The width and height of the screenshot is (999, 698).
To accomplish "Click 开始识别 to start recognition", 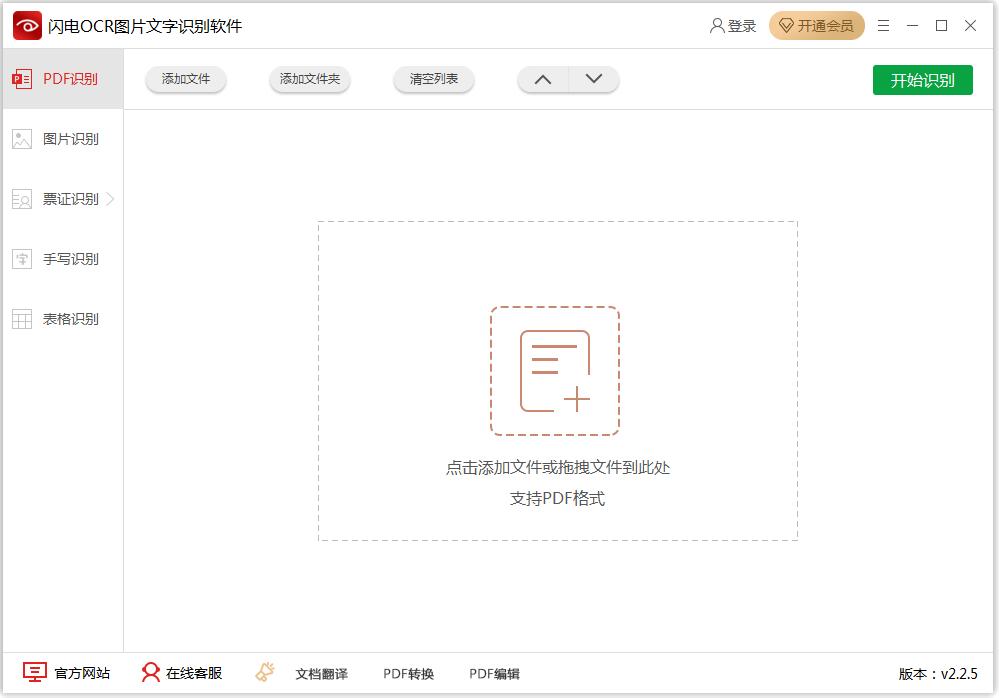I will click(x=922, y=79).
